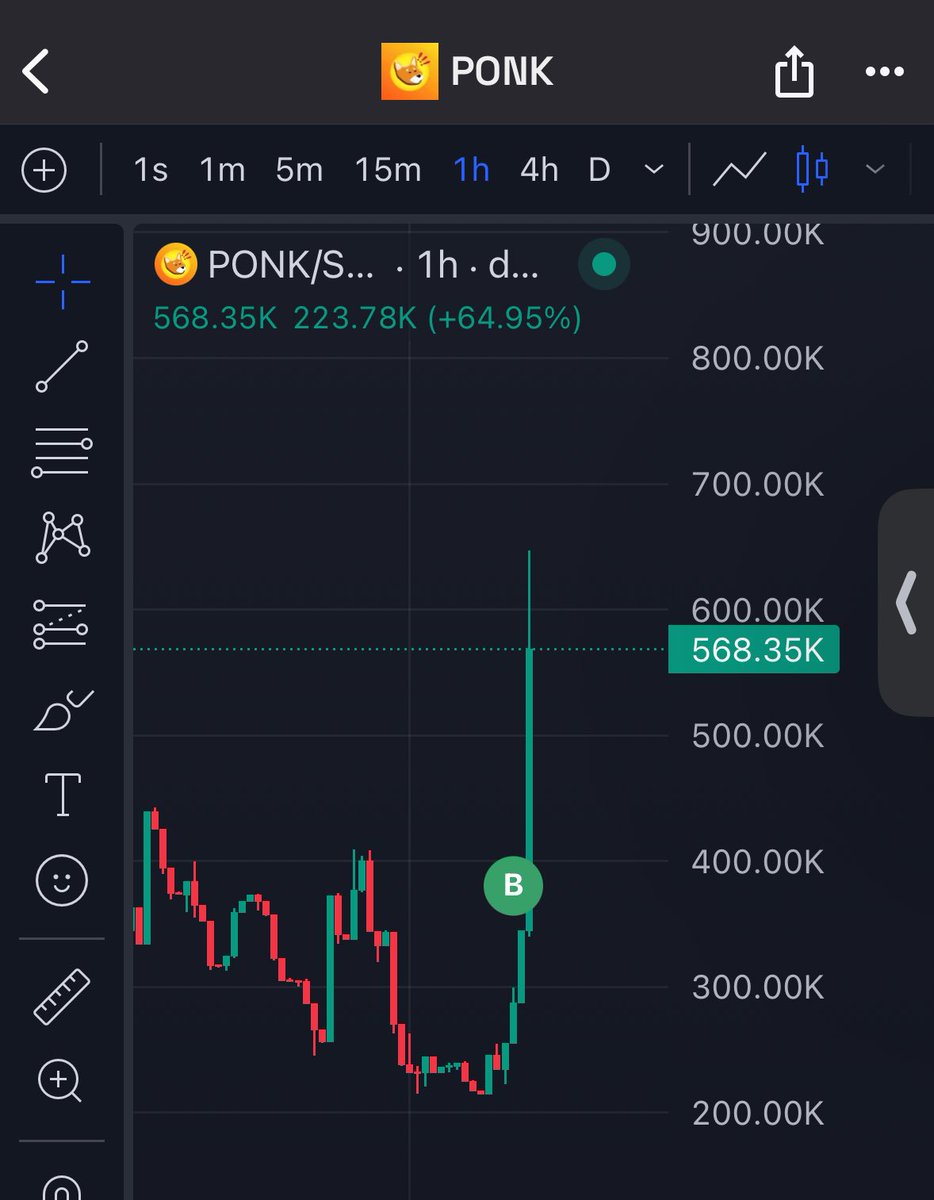Viewport: 934px width, 1200px height.
Task: Open the prediction and measurement tools
Action: (x=62, y=622)
